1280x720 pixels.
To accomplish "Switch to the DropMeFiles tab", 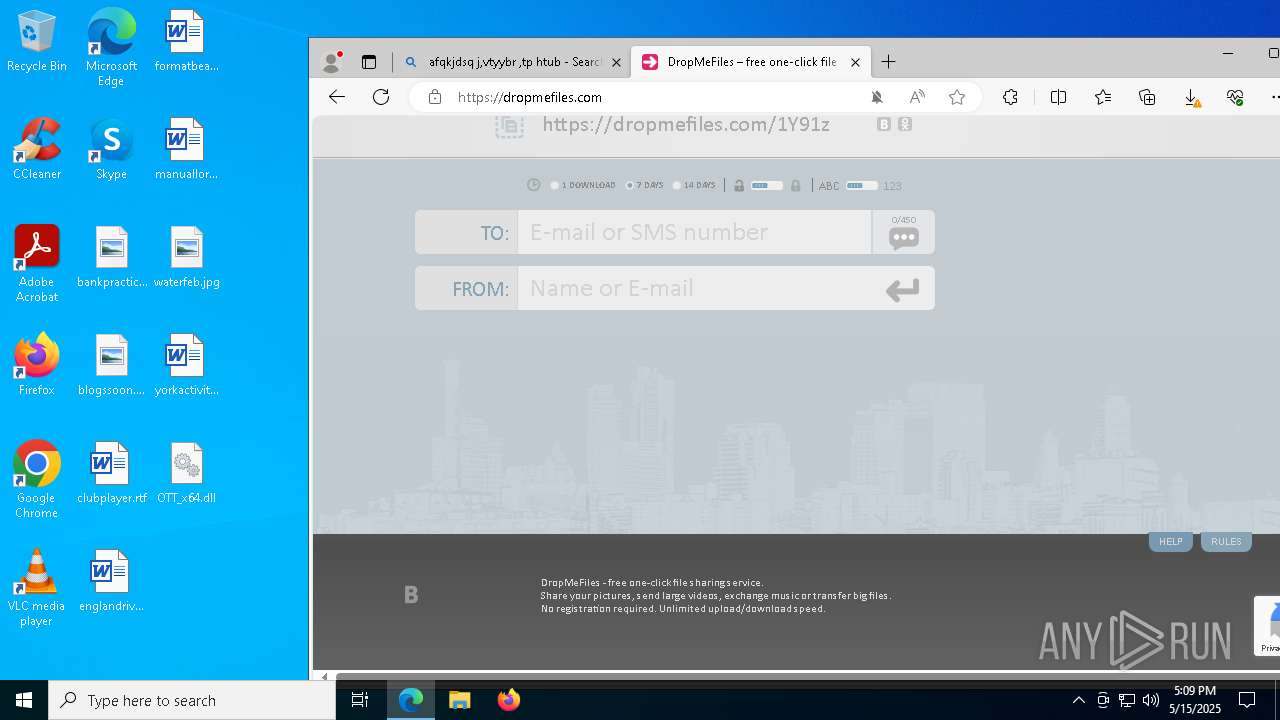I will coord(751,62).
